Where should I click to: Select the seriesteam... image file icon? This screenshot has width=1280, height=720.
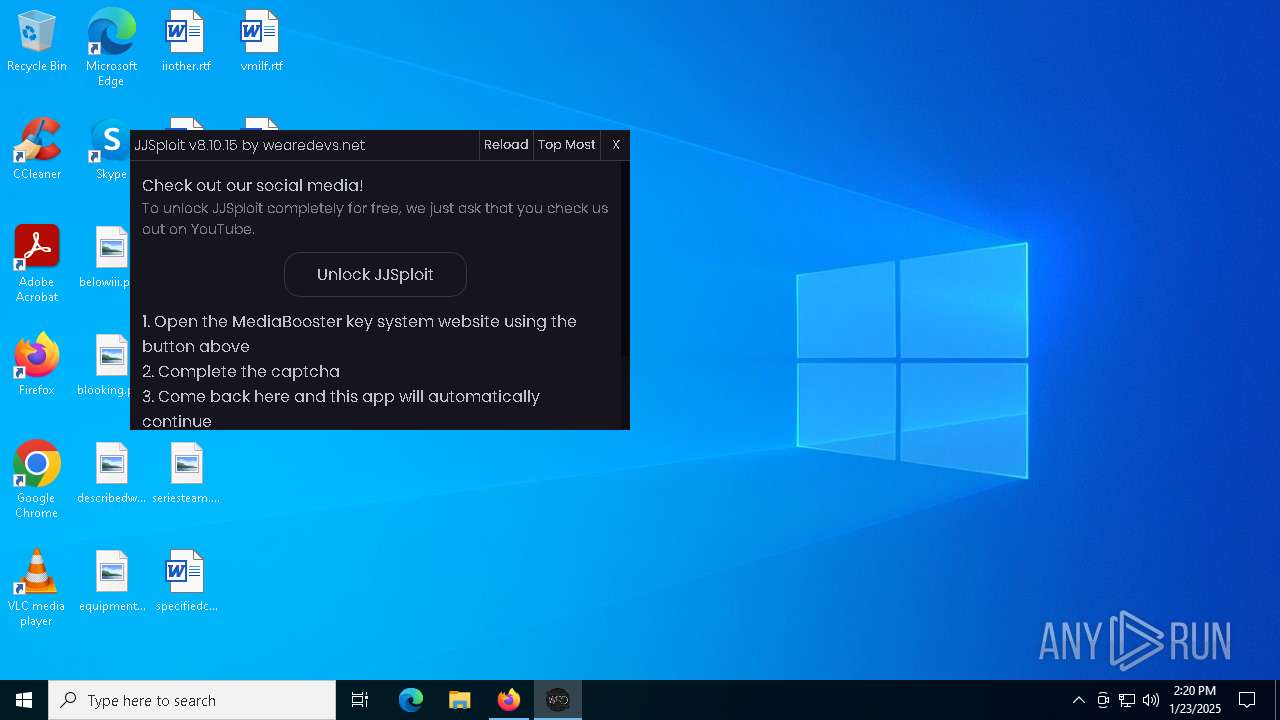click(x=186, y=473)
